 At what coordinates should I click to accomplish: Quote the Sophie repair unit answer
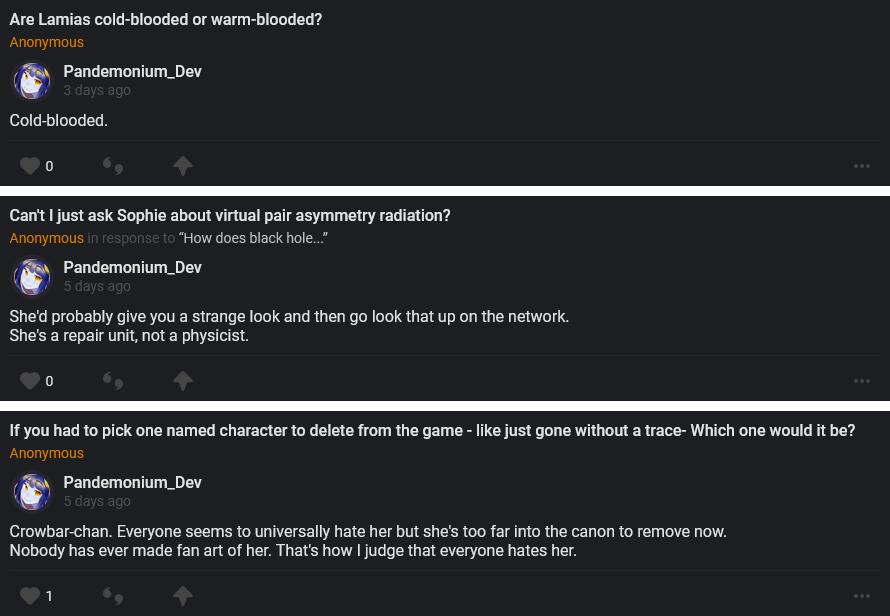click(113, 381)
